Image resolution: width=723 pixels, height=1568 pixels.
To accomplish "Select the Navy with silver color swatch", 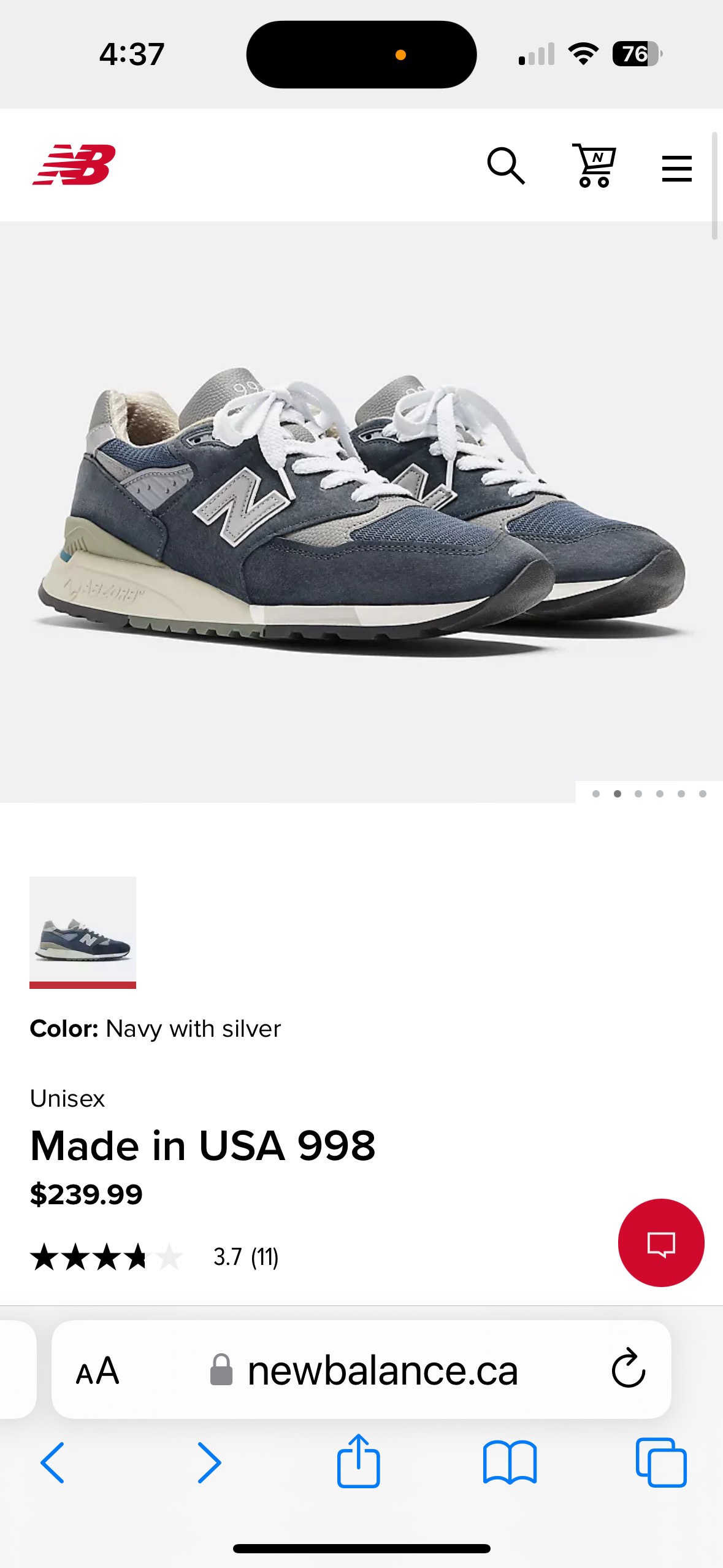I will point(83,932).
